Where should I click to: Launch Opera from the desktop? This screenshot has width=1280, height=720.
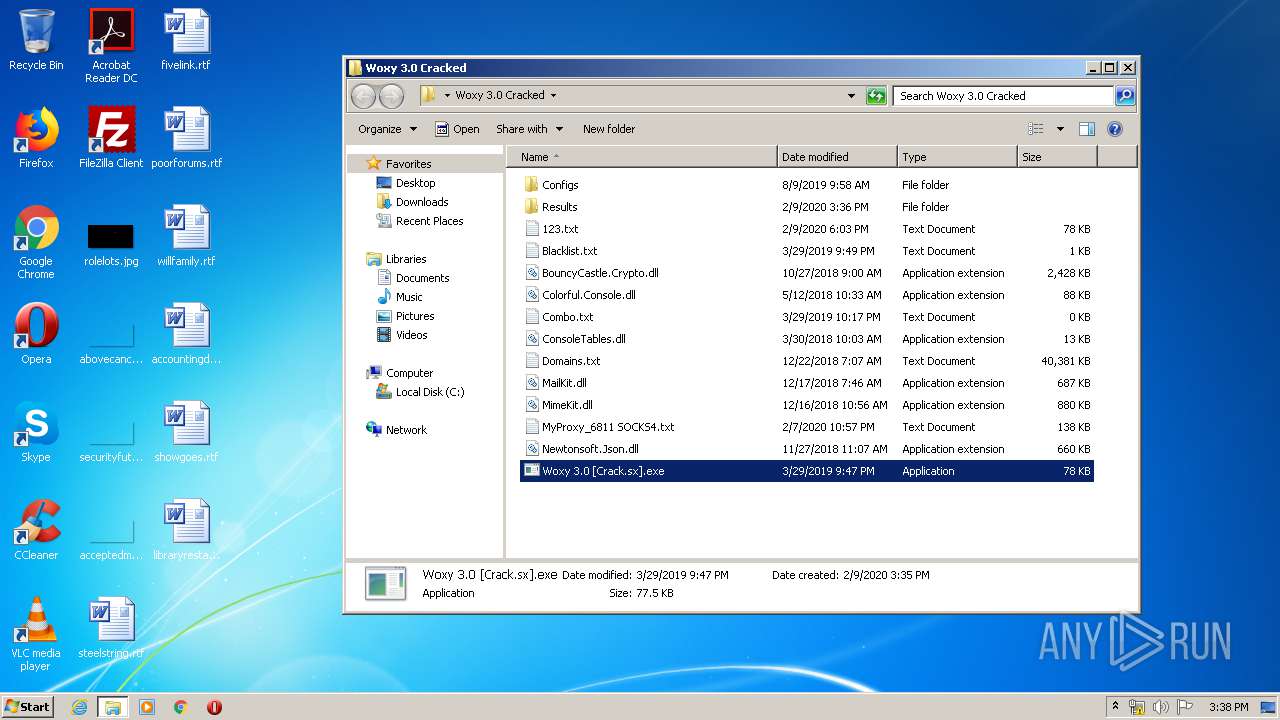coord(36,334)
